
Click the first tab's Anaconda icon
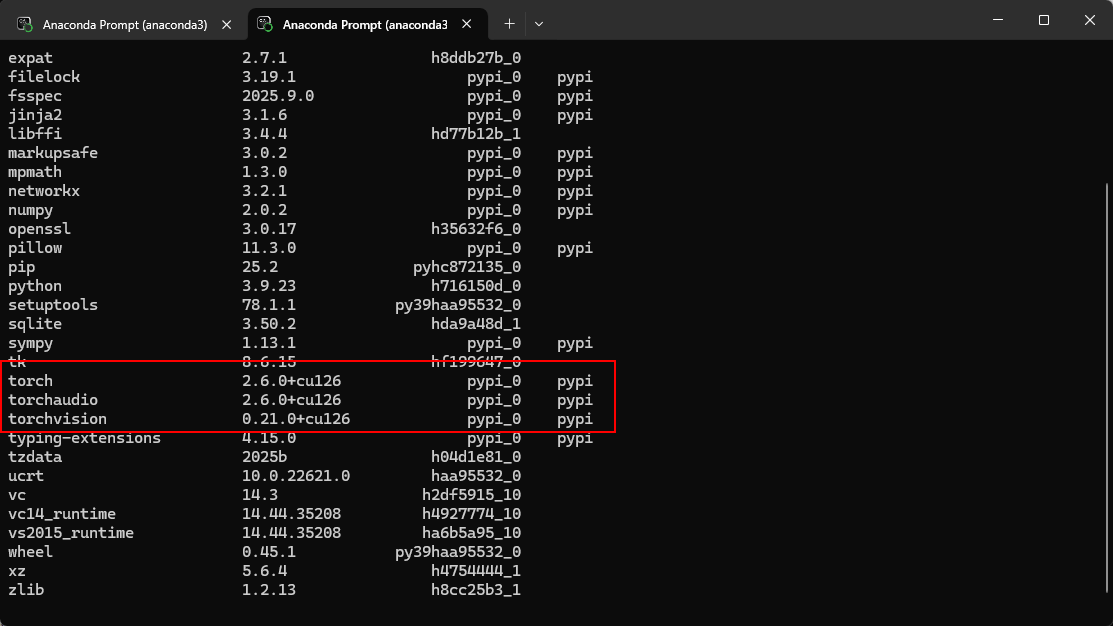tap(25, 25)
